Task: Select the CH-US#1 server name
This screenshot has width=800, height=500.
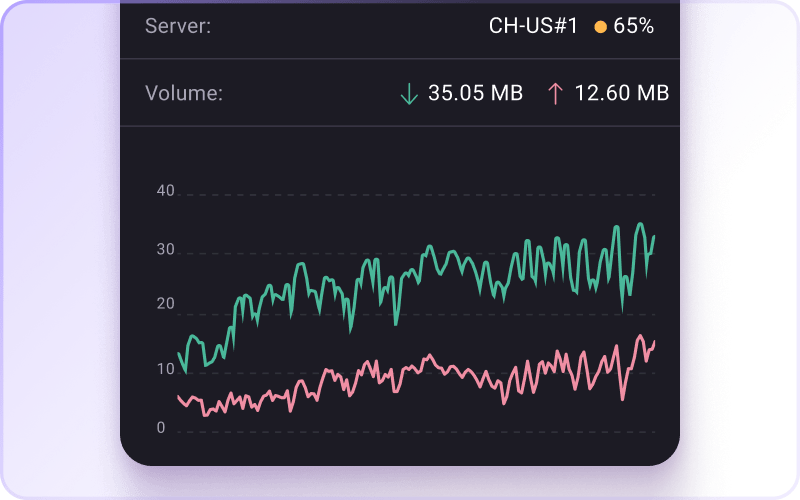Action: click(x=533, y=26)
